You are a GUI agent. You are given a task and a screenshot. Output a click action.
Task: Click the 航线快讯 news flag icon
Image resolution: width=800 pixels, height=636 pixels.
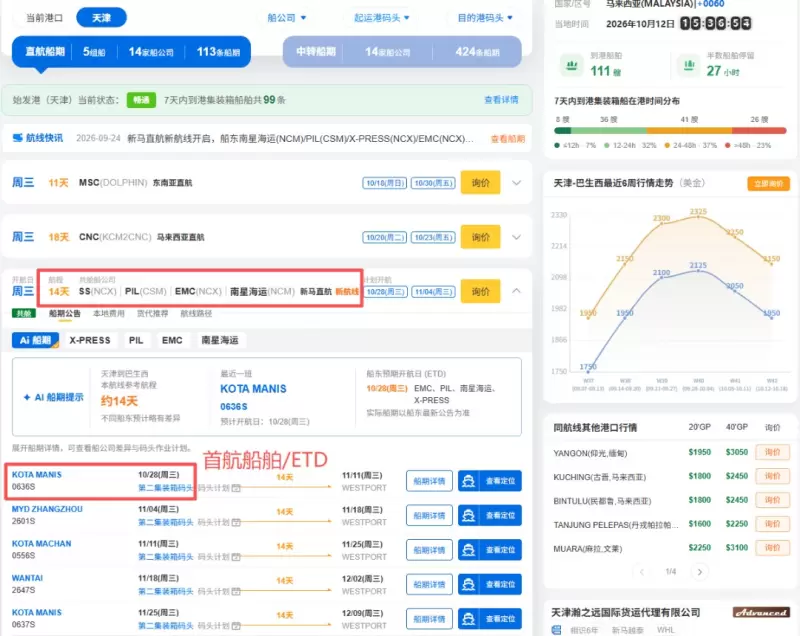pyautogui.click(x=18, y=138)
